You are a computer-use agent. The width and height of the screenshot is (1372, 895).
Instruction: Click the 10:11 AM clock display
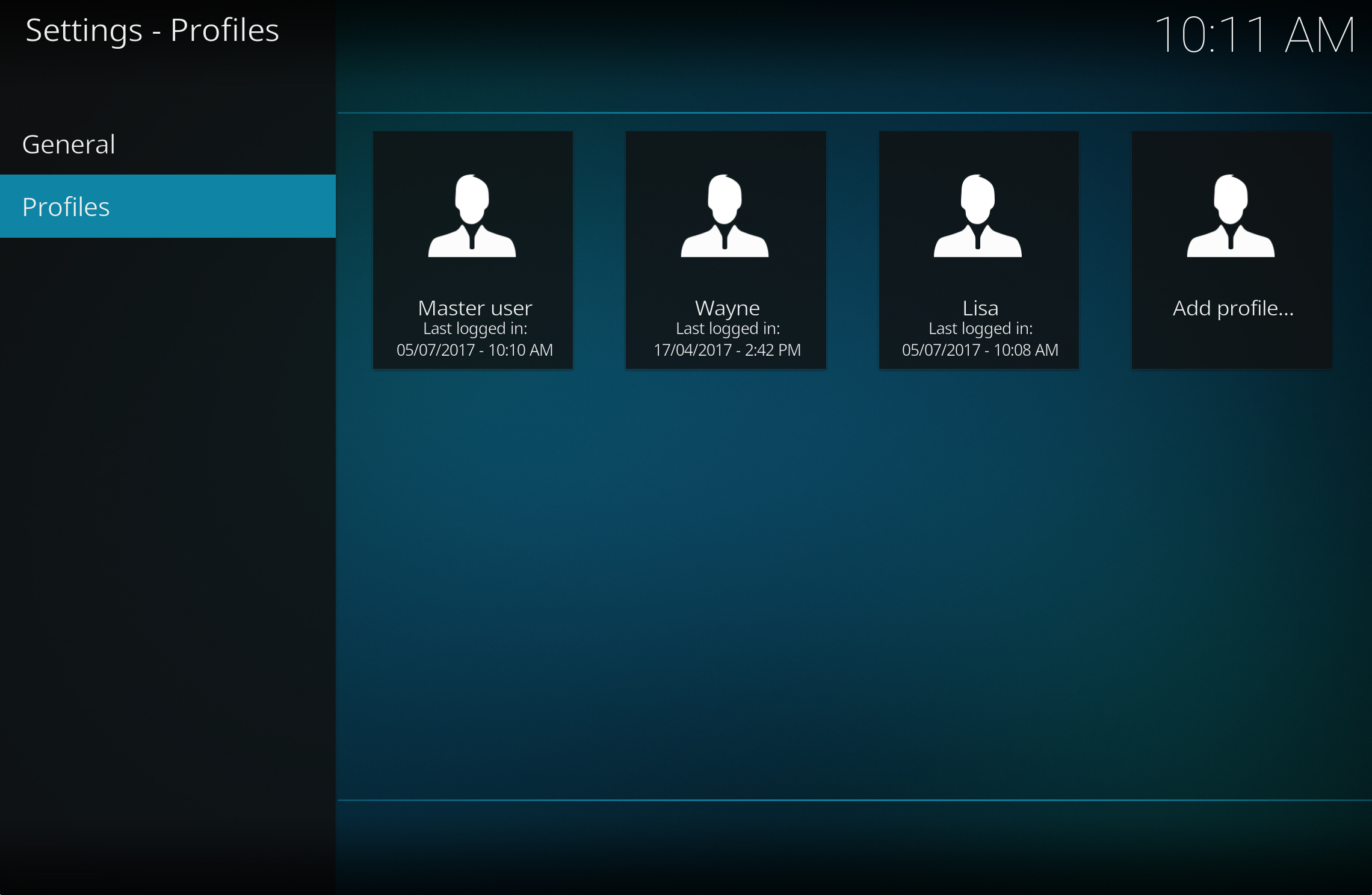point(1254,35)
